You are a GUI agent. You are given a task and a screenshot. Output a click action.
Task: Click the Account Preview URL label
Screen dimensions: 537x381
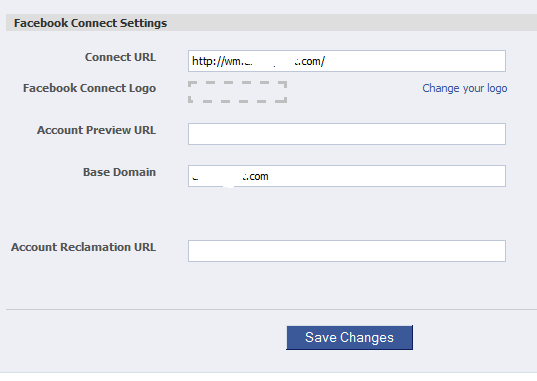(x=96, y=130)
